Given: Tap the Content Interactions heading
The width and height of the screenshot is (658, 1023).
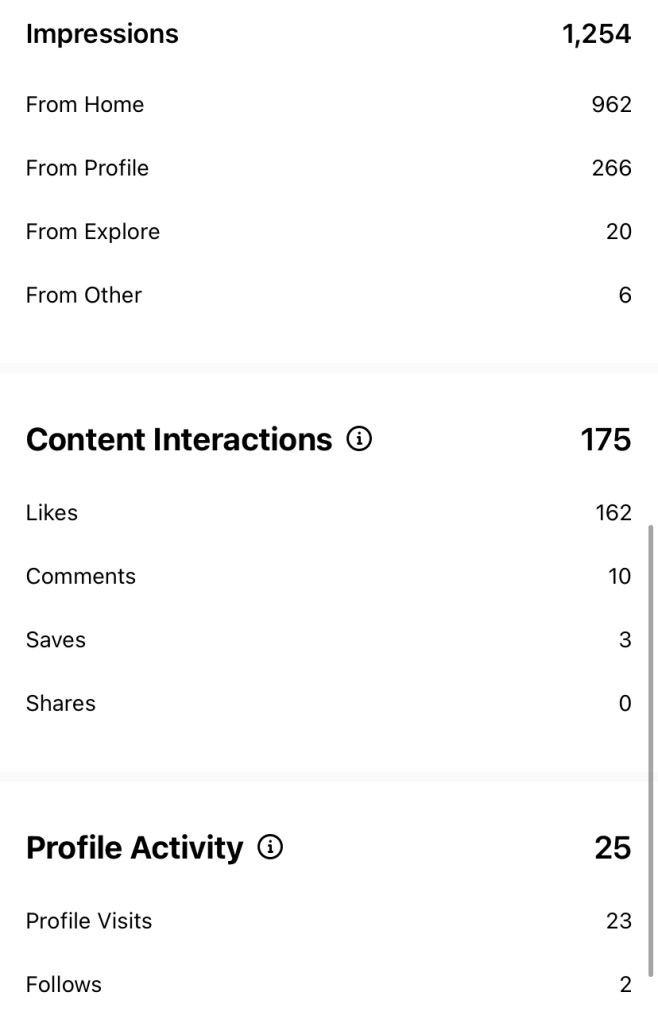Looking at the screenshot, I should coord(179,440).
